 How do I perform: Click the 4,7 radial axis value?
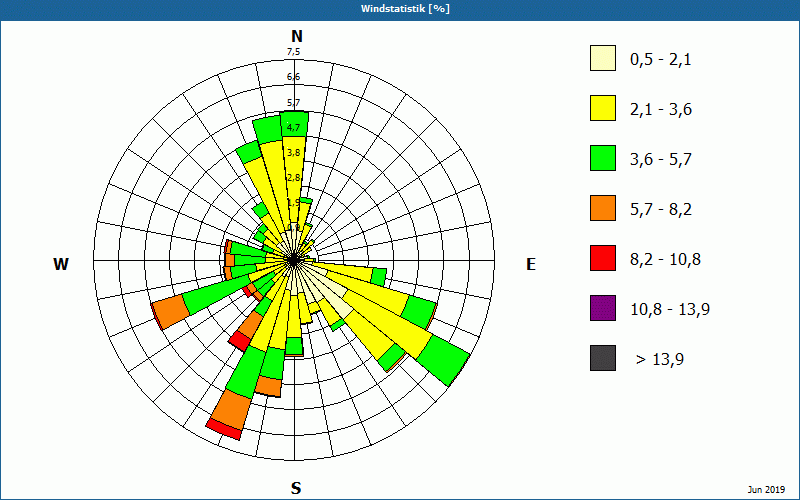(x=293, y=128)
